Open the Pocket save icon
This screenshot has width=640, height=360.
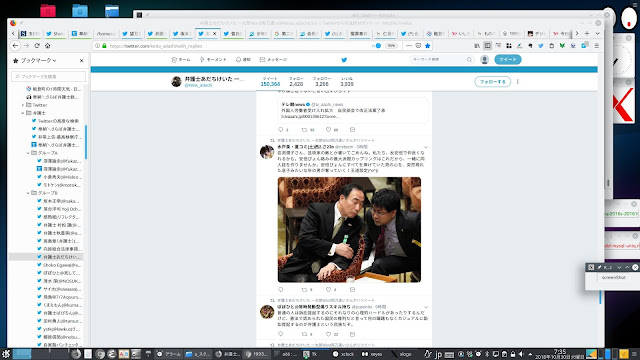click(x=418, y=46)
